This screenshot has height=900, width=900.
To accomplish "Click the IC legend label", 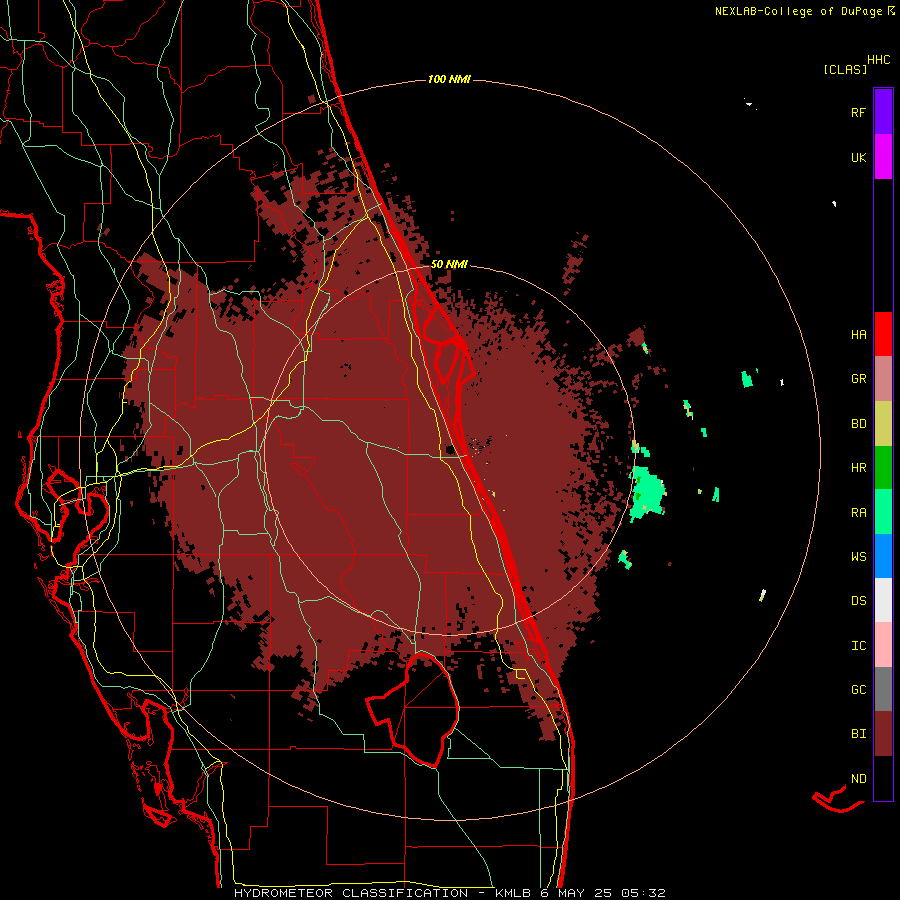I will [x=858, y=646].
